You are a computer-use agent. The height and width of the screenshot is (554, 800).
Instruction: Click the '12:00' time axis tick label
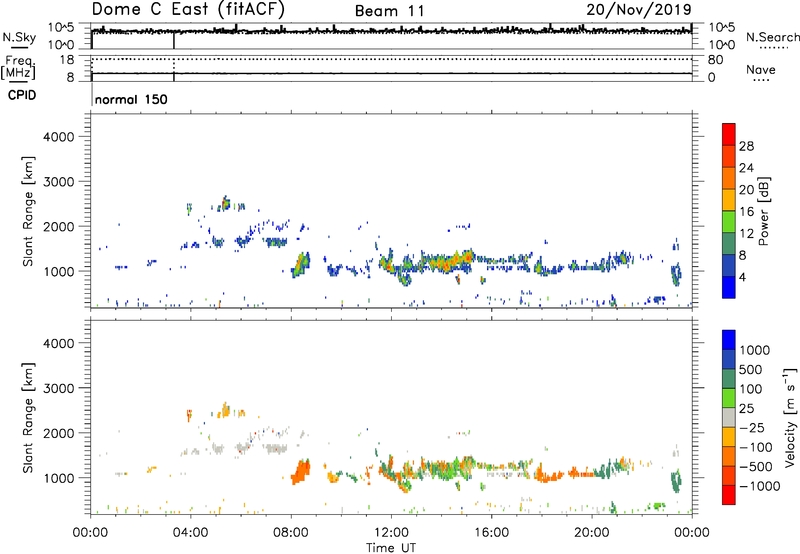click(391, 533)
